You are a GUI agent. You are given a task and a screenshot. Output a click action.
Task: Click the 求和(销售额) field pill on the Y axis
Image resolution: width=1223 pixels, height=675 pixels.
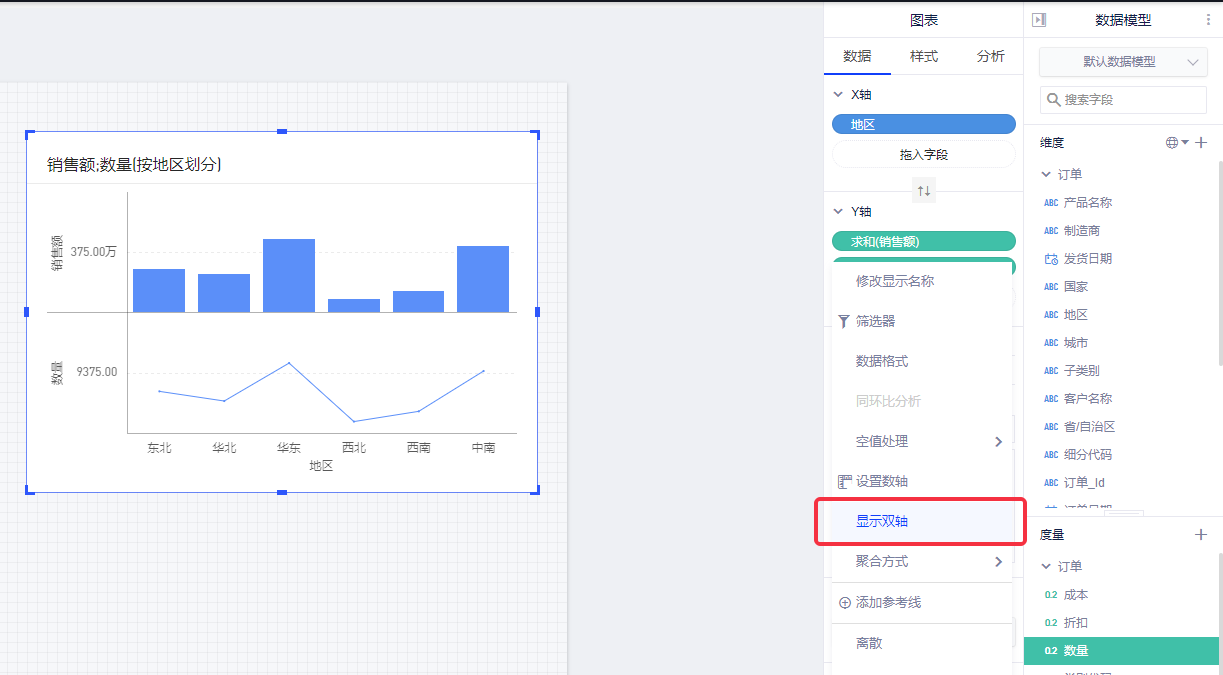tap(923, 241)
